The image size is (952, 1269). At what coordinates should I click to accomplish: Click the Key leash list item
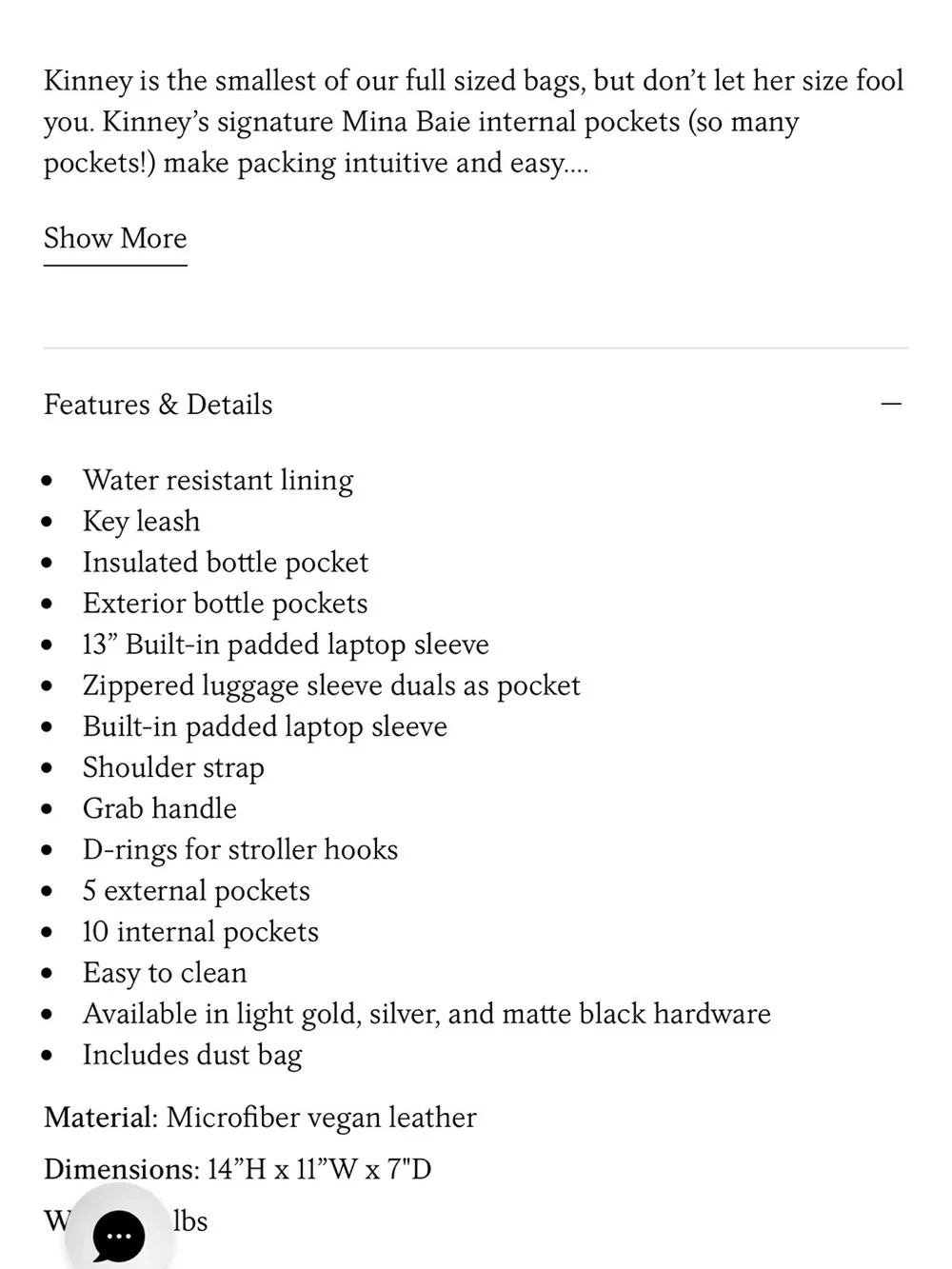tap(142, 522)
